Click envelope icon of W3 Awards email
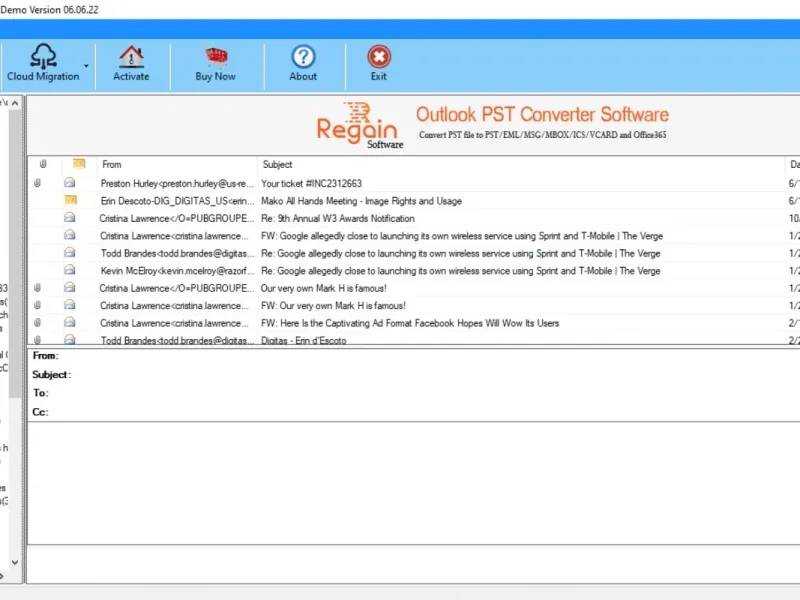 (x=70, y=217)
